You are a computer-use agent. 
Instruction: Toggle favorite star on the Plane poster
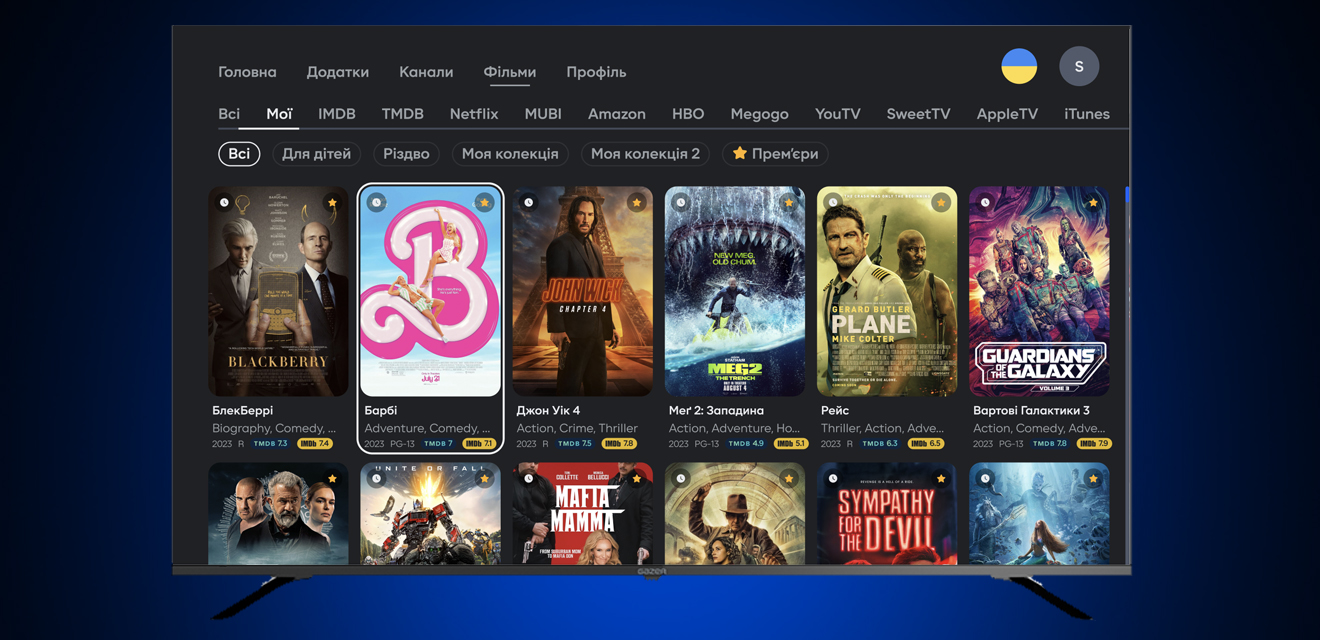[941, 203]
